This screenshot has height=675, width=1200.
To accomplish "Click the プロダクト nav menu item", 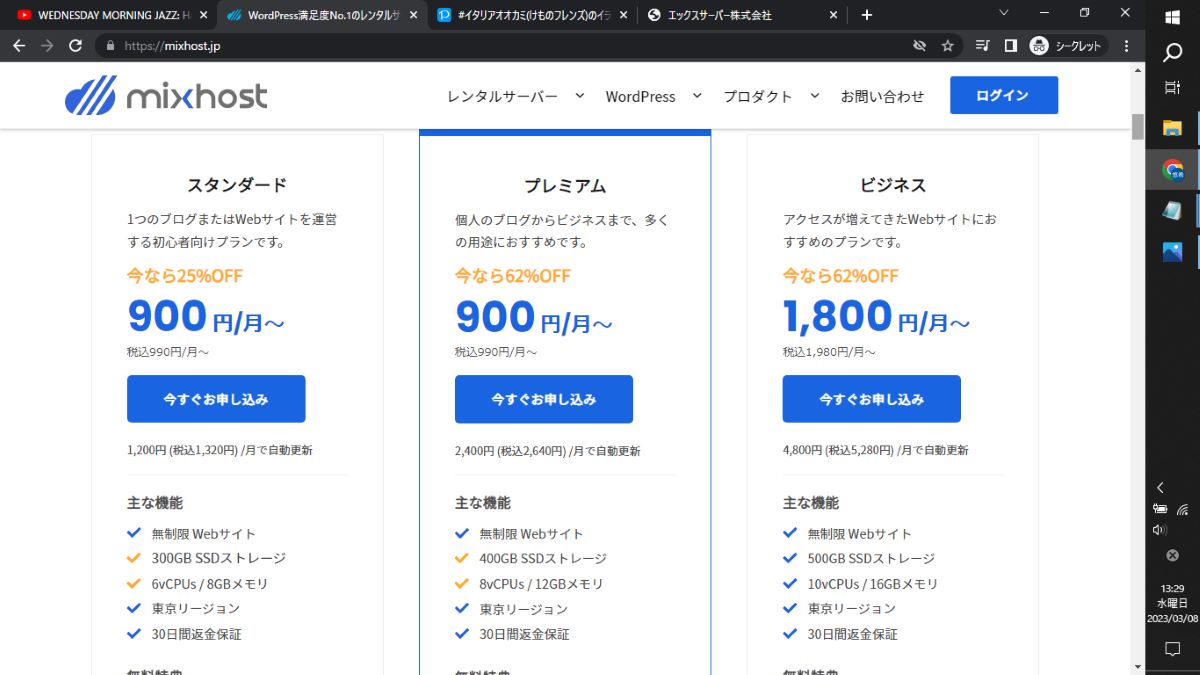I will point(757,96).
